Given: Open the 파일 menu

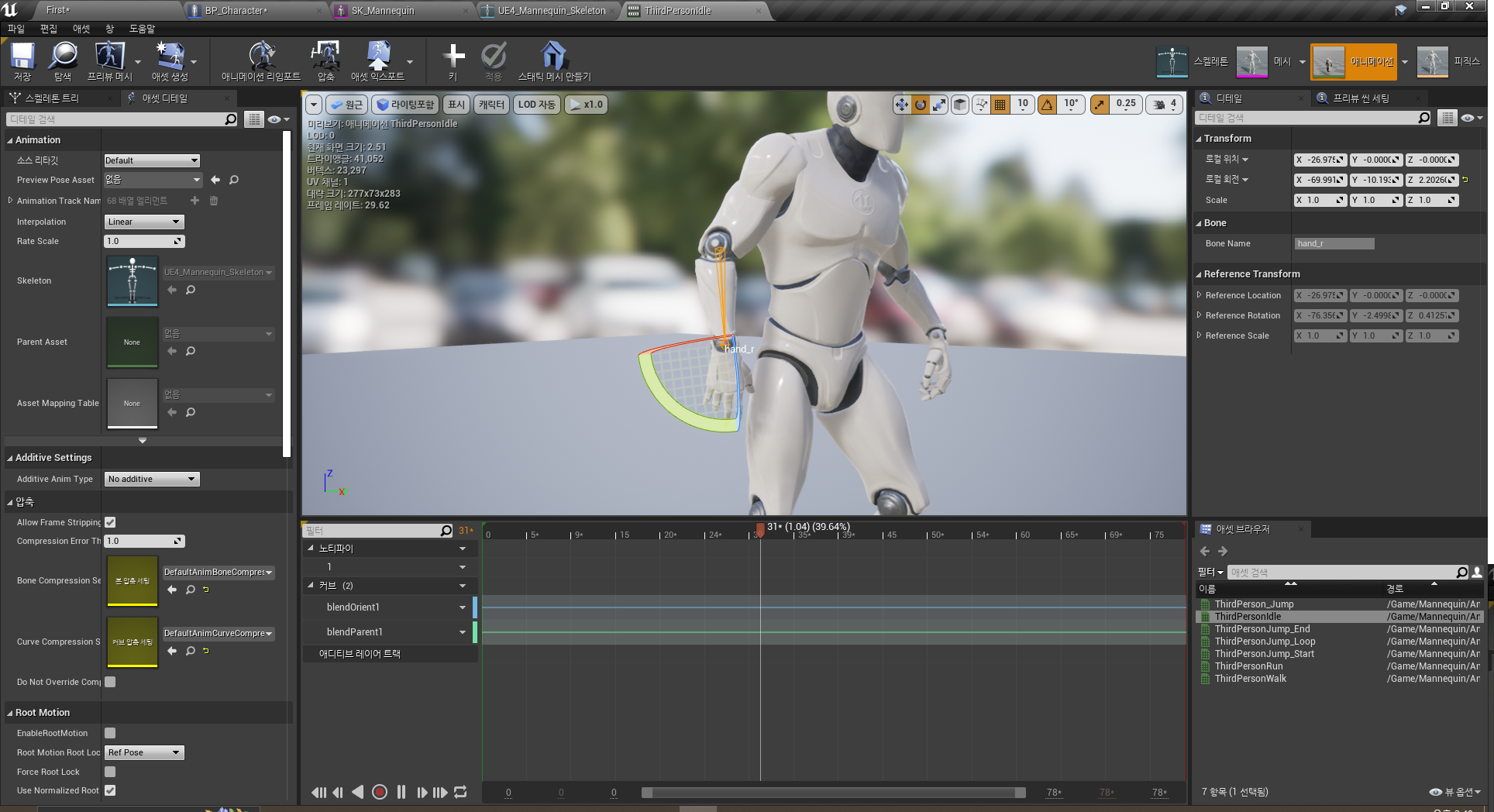Looking at the screenshot, I should (x=16, y=29).
